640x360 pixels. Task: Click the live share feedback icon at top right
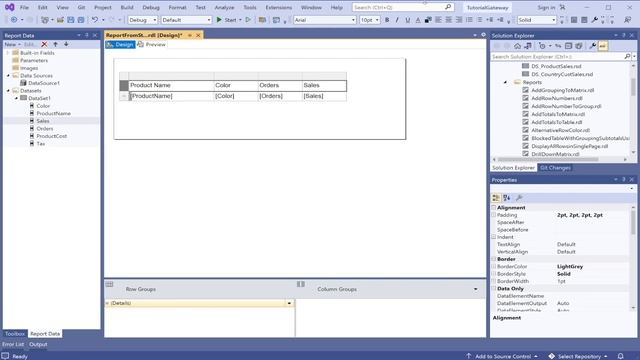coord(627,20)
